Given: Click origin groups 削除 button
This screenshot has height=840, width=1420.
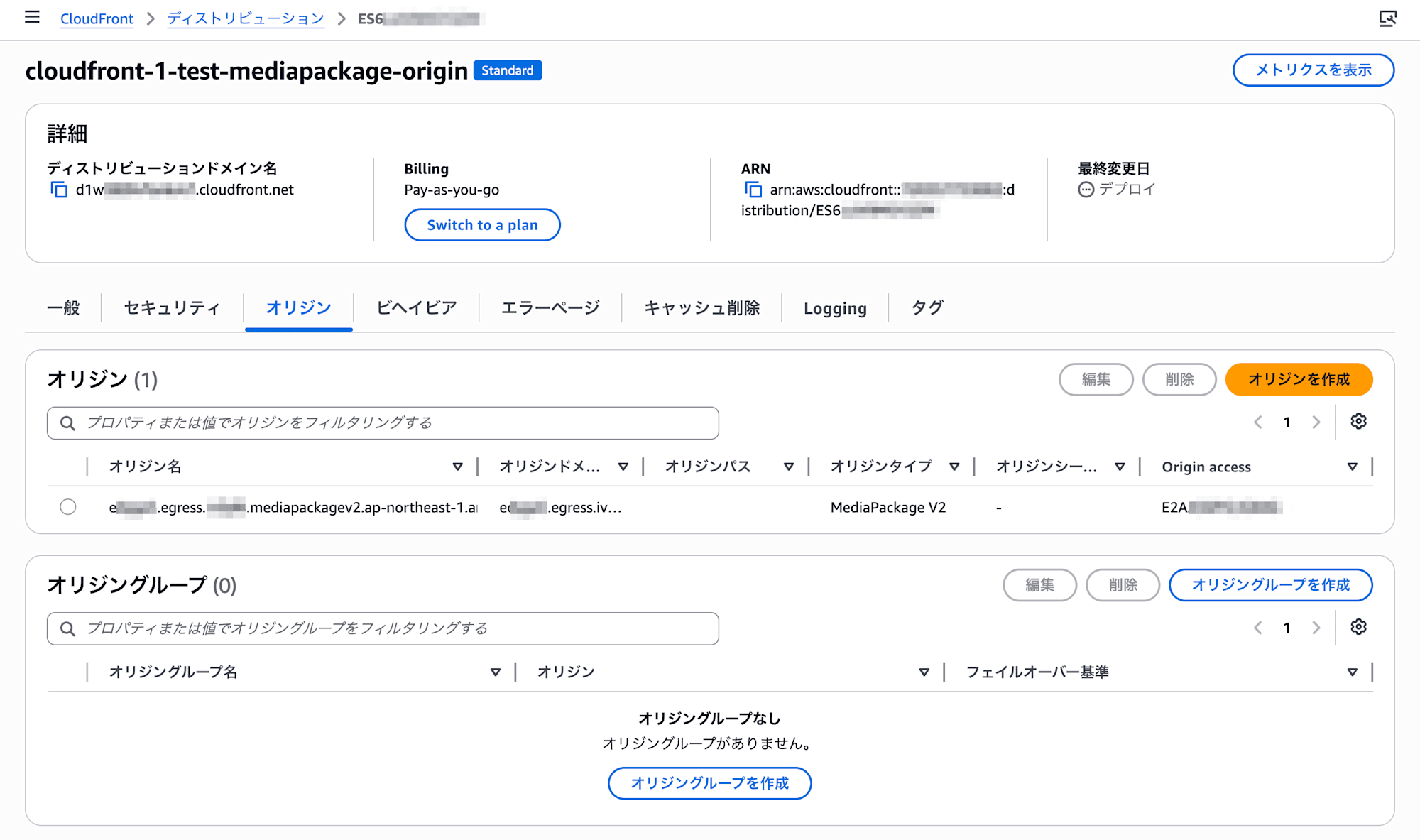Looking at the screenshot, I should [1123, 585].
